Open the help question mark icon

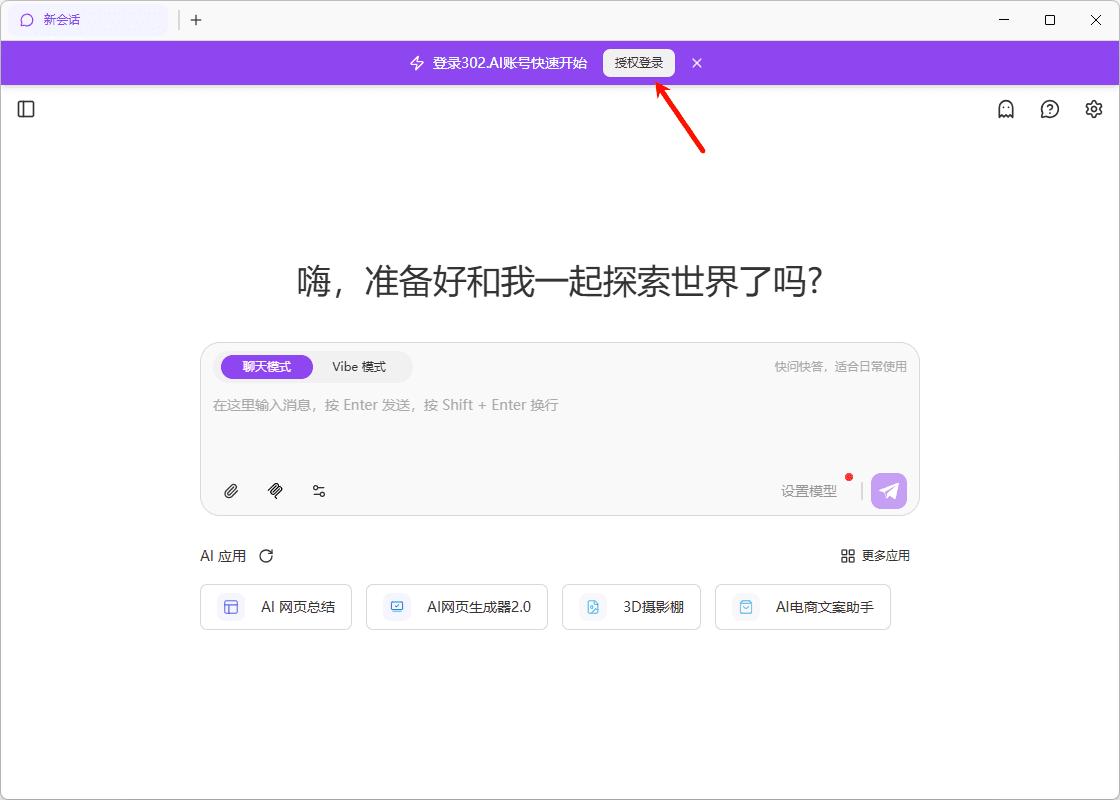(x=1049, y=109)
